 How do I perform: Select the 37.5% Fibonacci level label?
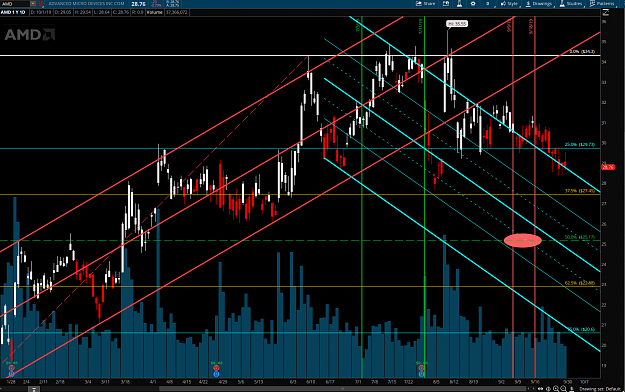point(580,191)
